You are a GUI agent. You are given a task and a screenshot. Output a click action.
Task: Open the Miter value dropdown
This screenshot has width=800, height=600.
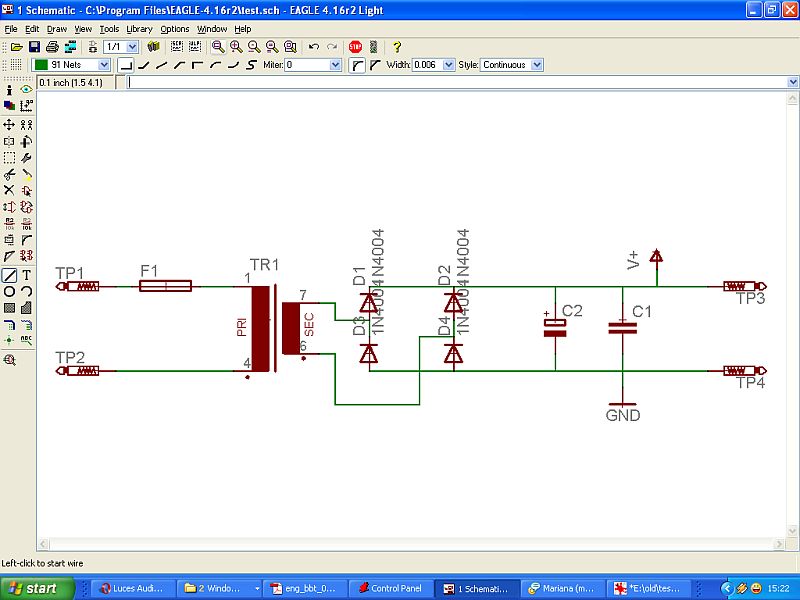(335, 65)
